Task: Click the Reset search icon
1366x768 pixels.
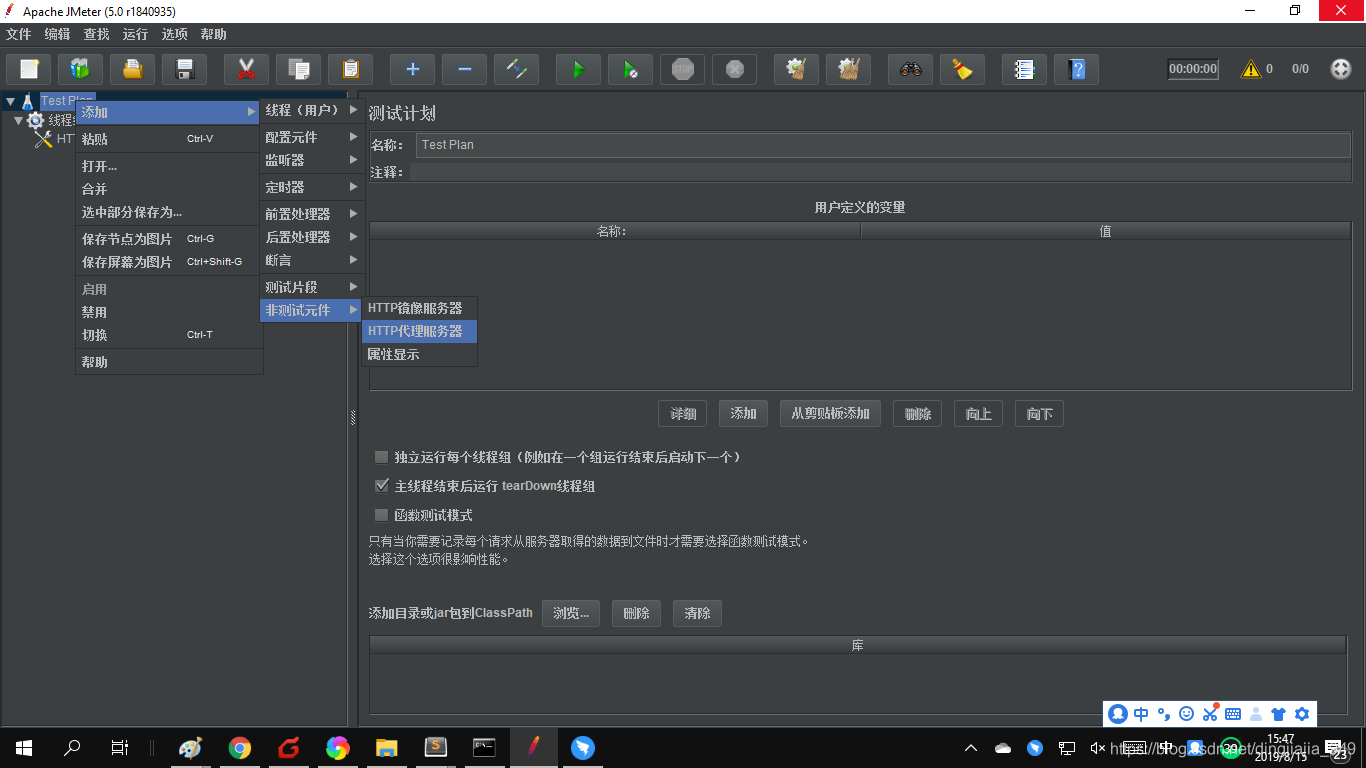Action: [963, 69]
